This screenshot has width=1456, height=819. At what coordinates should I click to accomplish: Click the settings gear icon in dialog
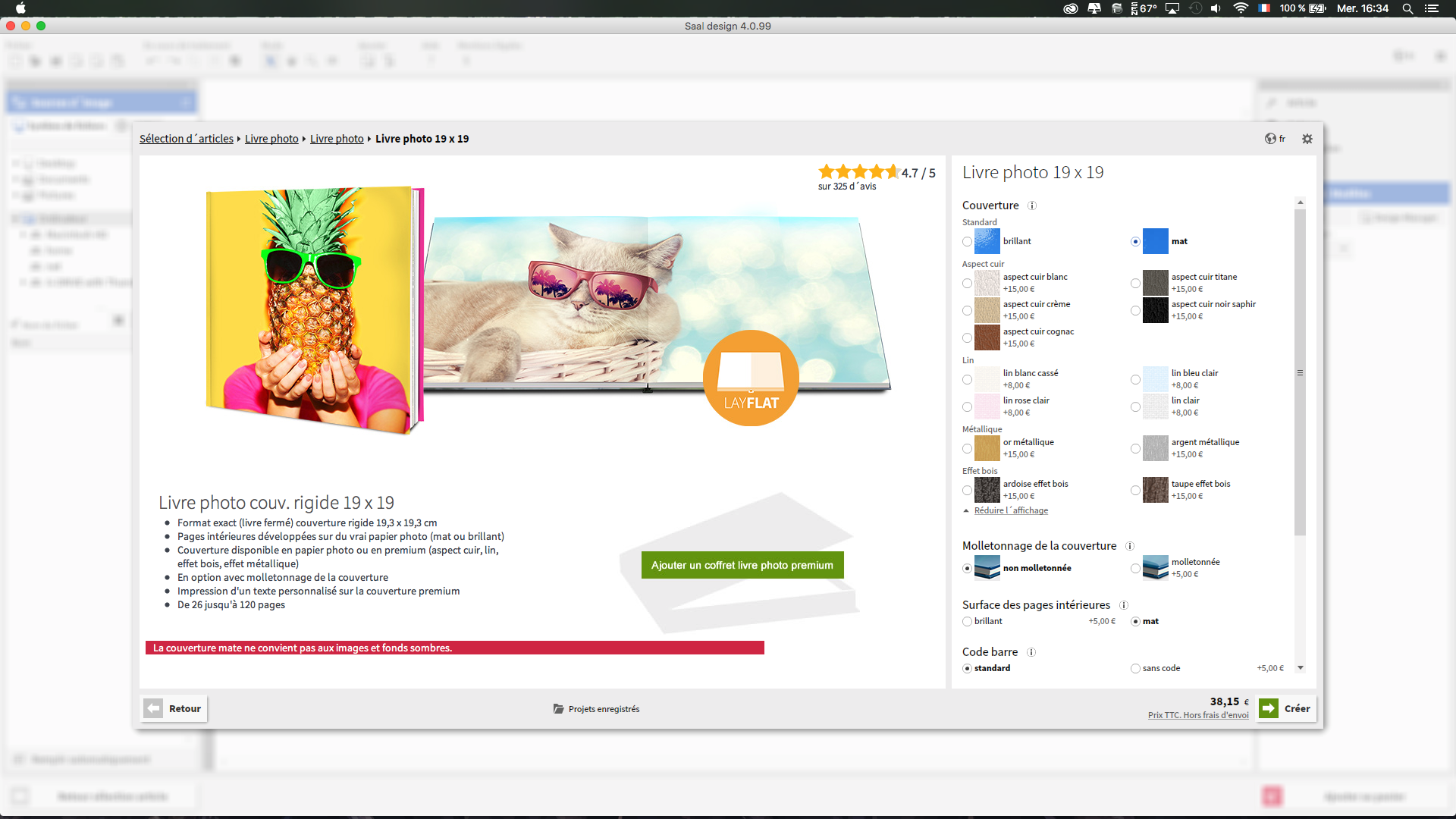(x=1307, y=139)
